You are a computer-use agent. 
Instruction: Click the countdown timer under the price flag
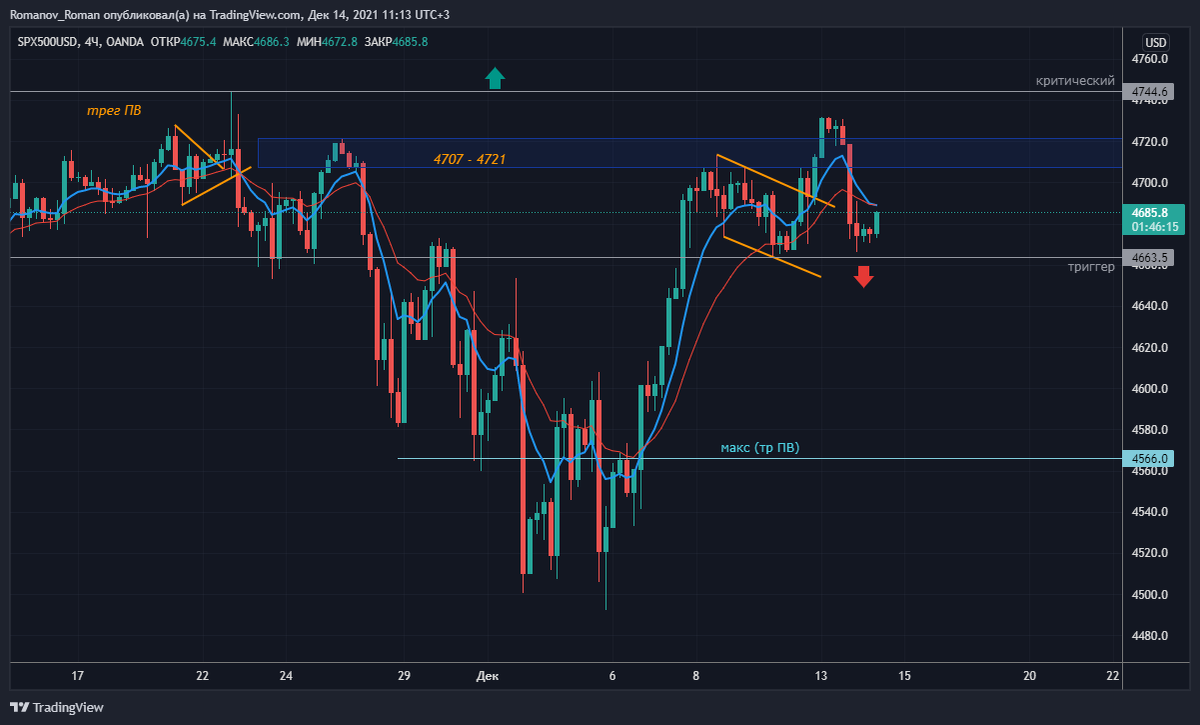(x=1152, y=228)
